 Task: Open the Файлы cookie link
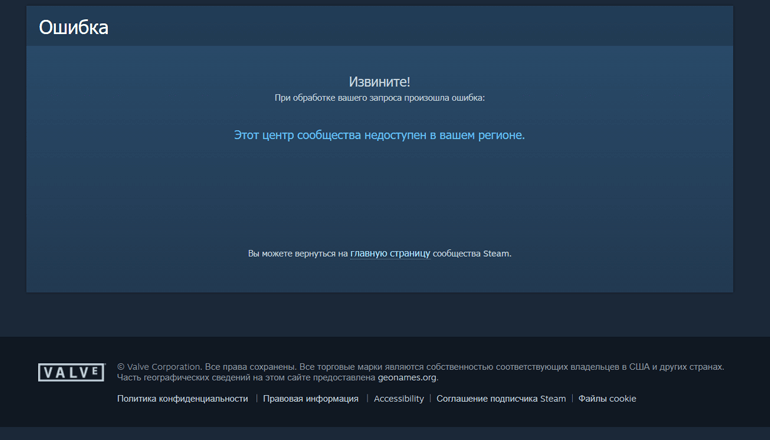coord(607,399)
